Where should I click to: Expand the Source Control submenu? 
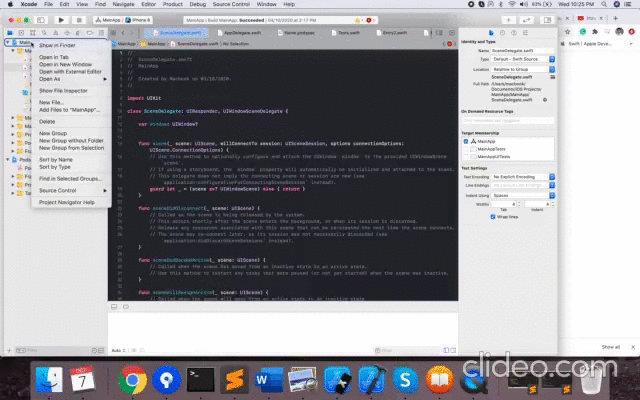[x=71, y=191]
